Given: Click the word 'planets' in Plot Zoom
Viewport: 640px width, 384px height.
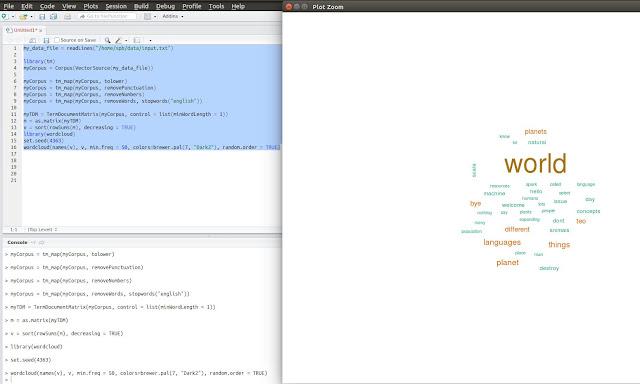Looking at the screenshot, I should (536, 131).
